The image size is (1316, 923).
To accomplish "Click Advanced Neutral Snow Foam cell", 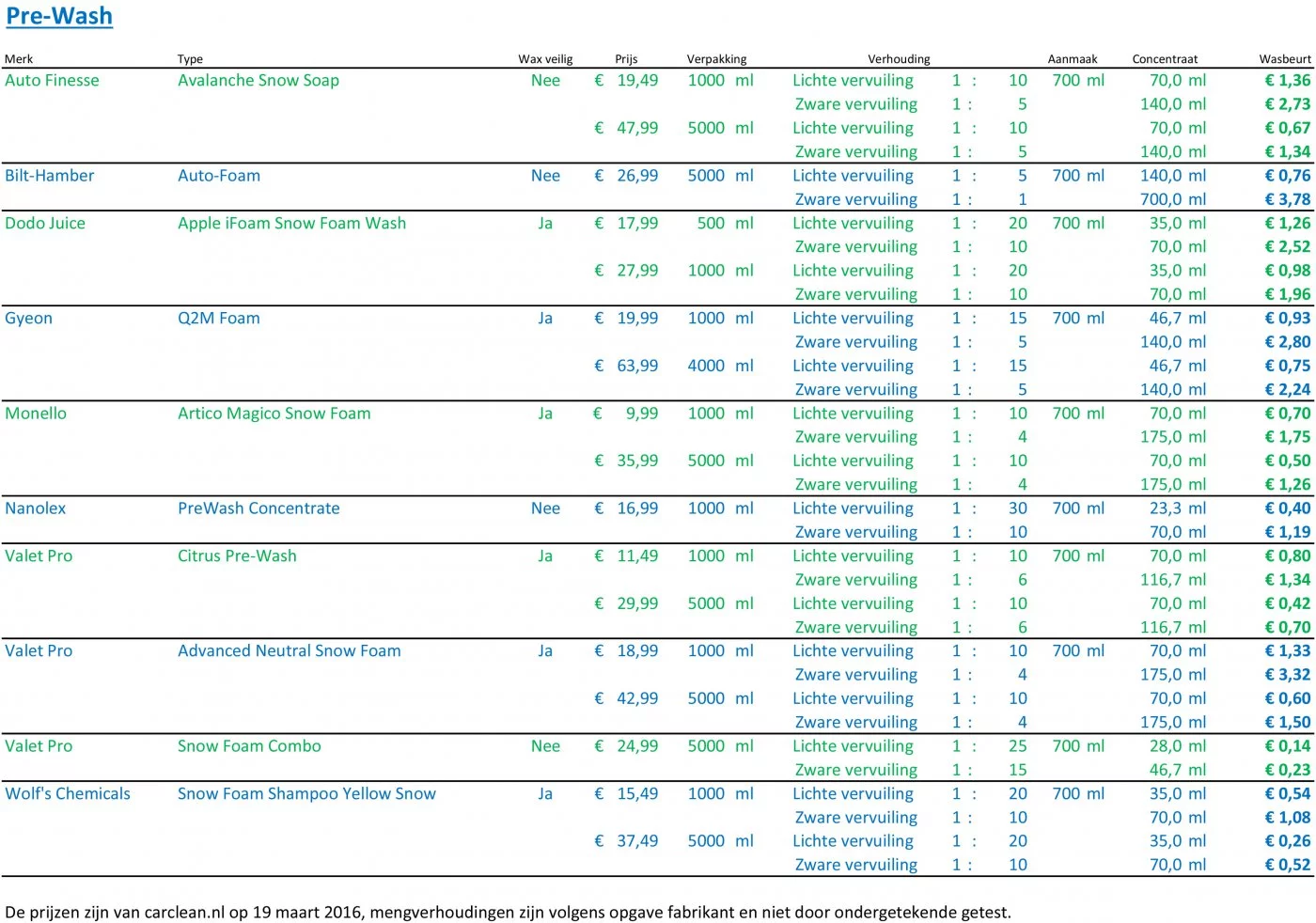I will click(x=290, y=650).
